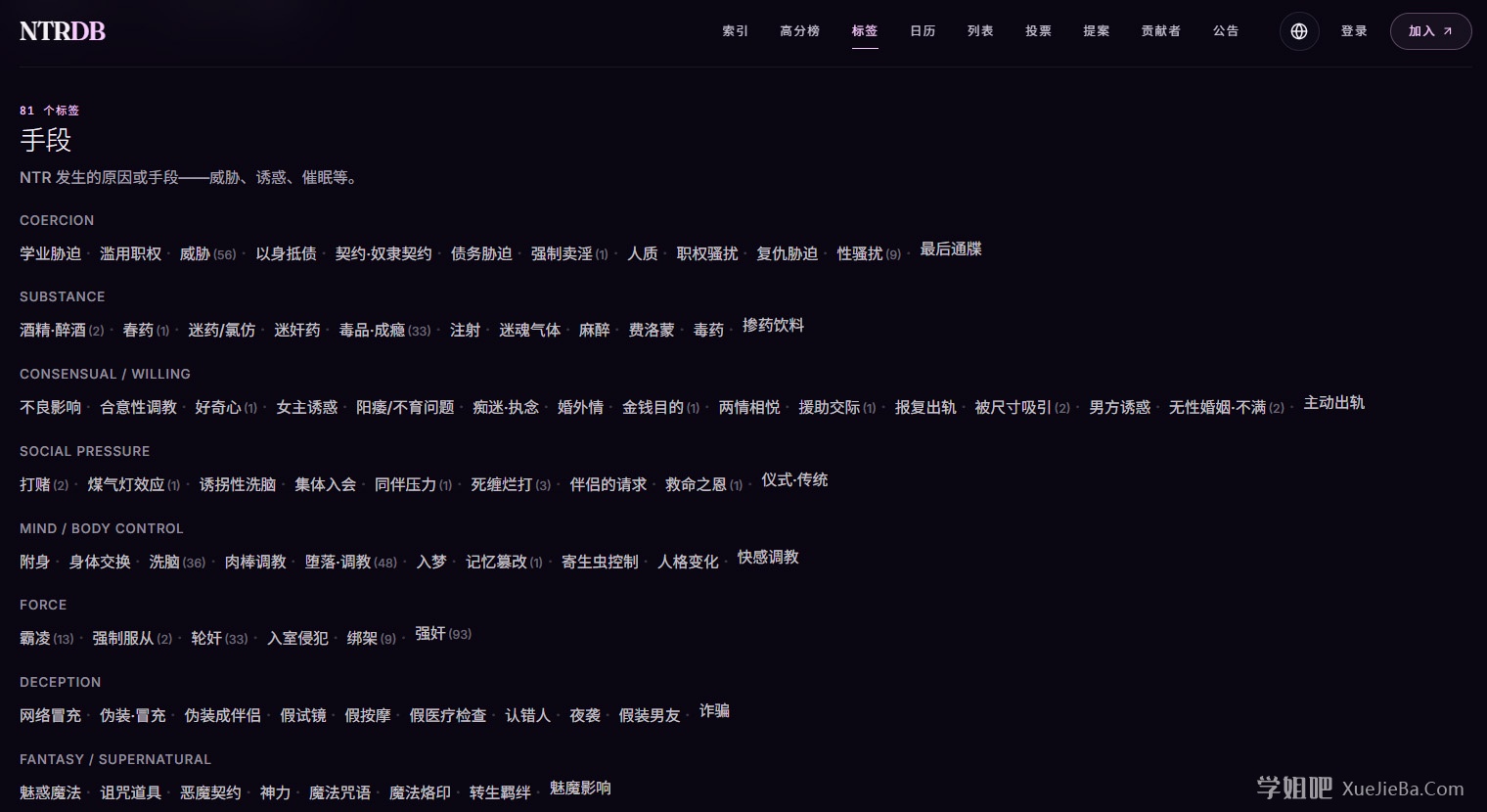The width and height of the screenshot is (1487, 812).
Task: Open the globe language selector icon
Action: (x=1299, y=31)
